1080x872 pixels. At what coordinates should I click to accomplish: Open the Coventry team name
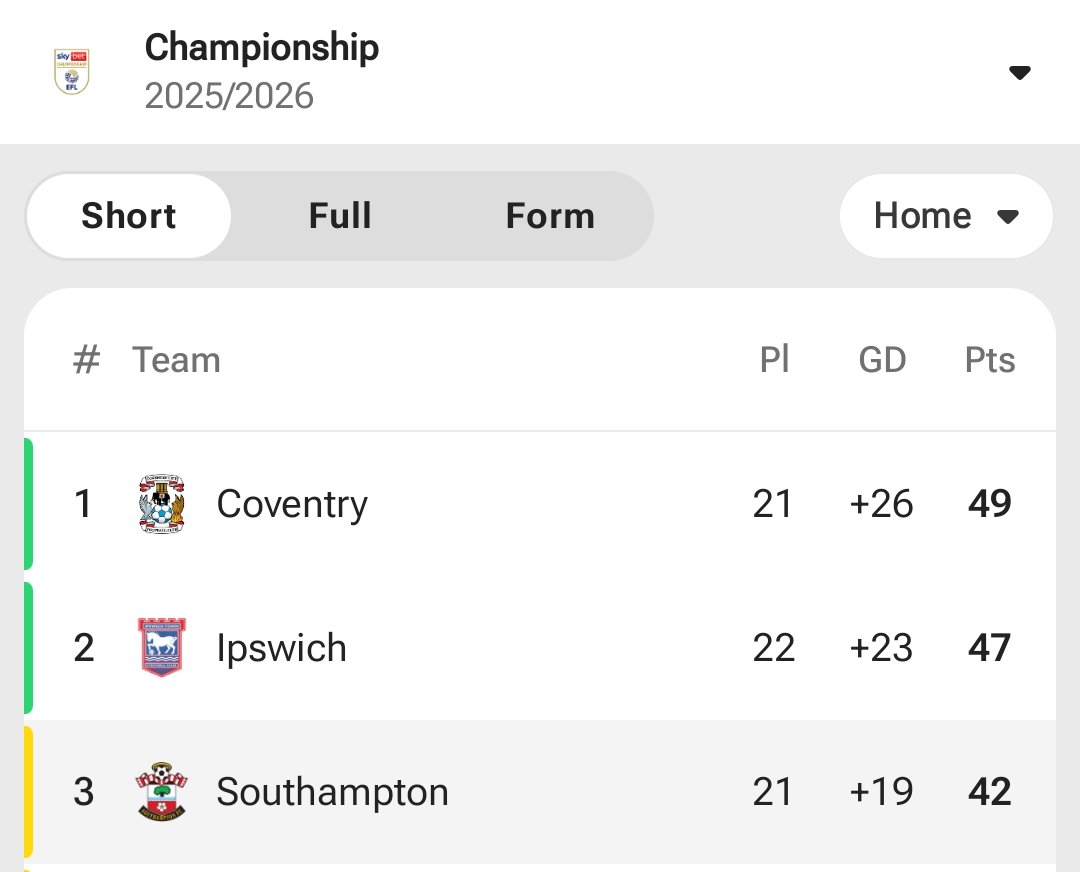pos(292,504)
